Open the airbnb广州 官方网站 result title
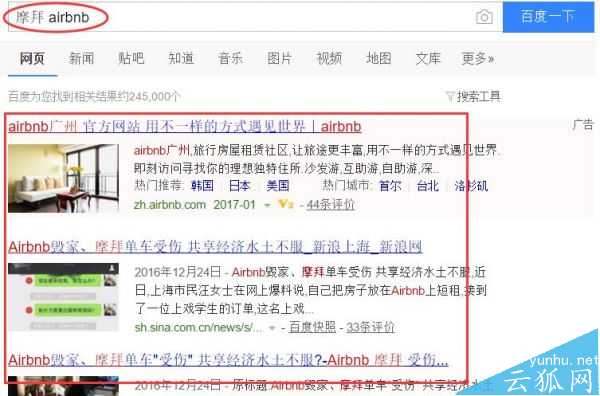The image size is (600, 396). (185, 126)
